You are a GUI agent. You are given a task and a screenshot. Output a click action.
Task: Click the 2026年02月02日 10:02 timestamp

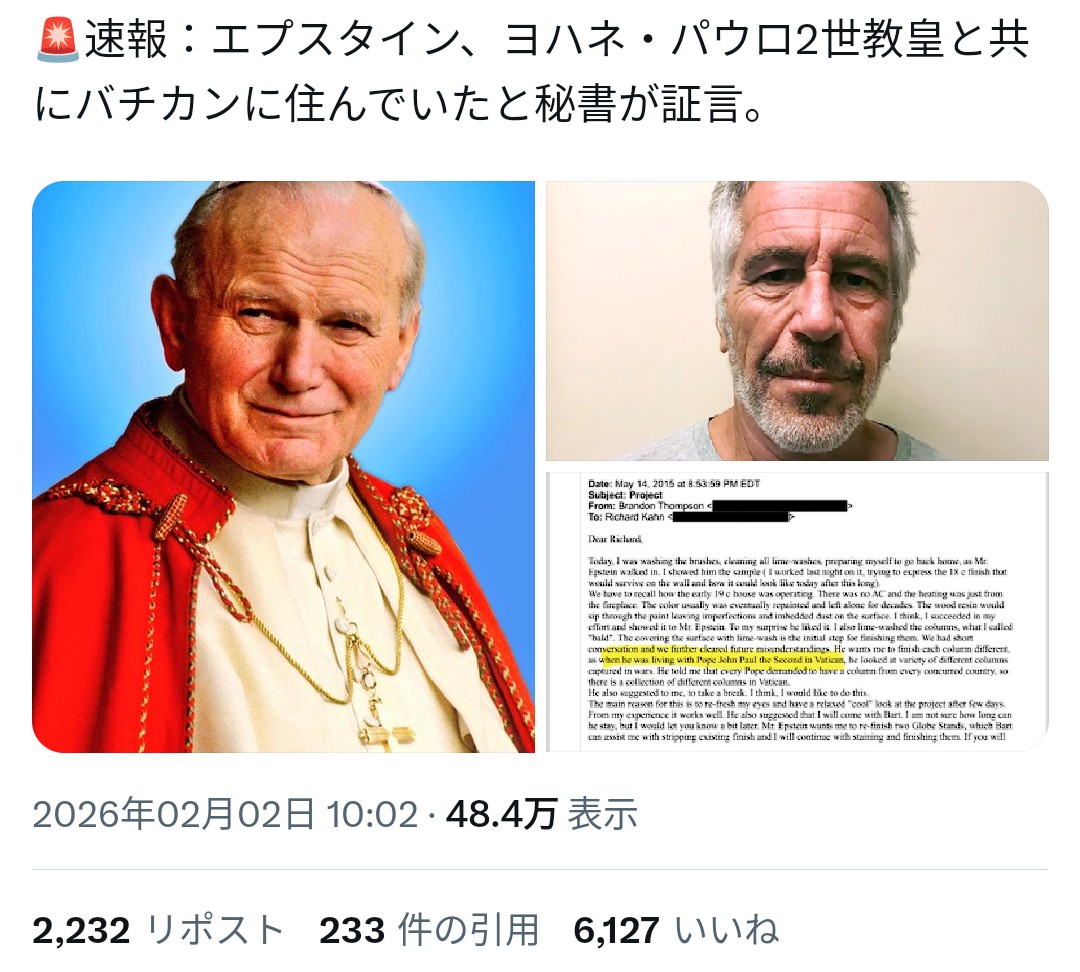[225, 814]
